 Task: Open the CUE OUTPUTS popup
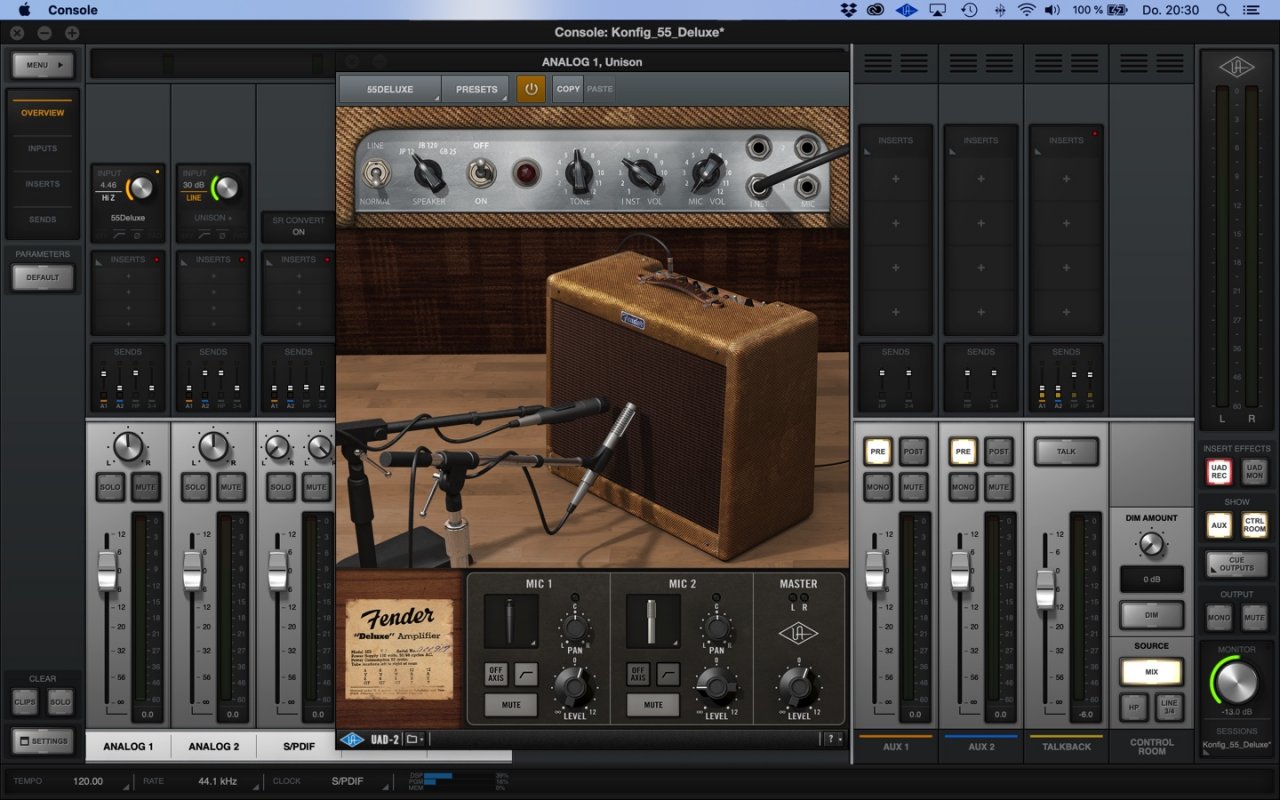[1236, 563]
